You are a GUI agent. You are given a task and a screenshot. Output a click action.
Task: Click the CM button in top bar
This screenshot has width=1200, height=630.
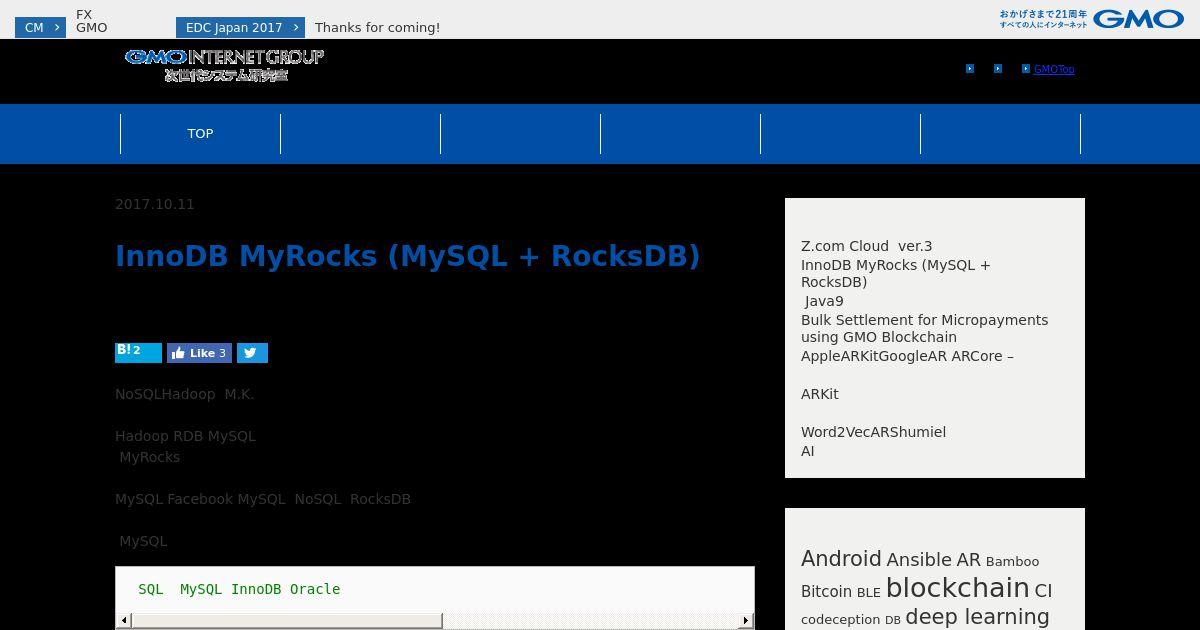tap(40, 28)
